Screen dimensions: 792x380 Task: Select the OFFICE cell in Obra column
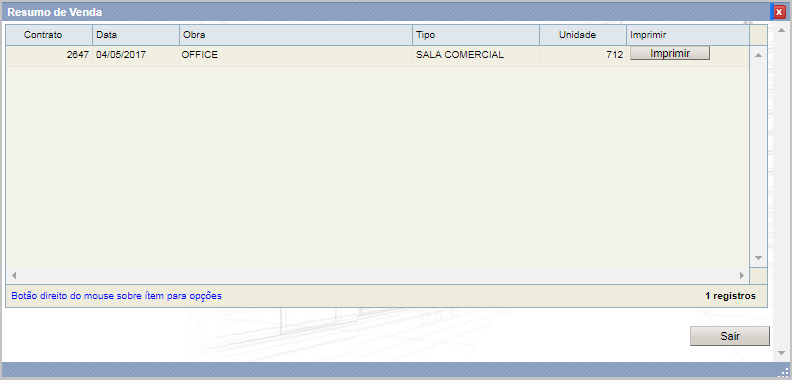coord(296,55)
